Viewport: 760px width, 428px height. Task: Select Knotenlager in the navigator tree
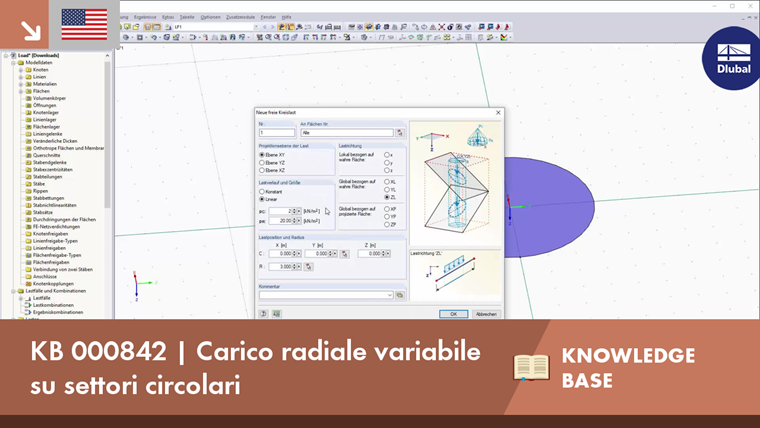pyautogui.click(x=46, y=112)
